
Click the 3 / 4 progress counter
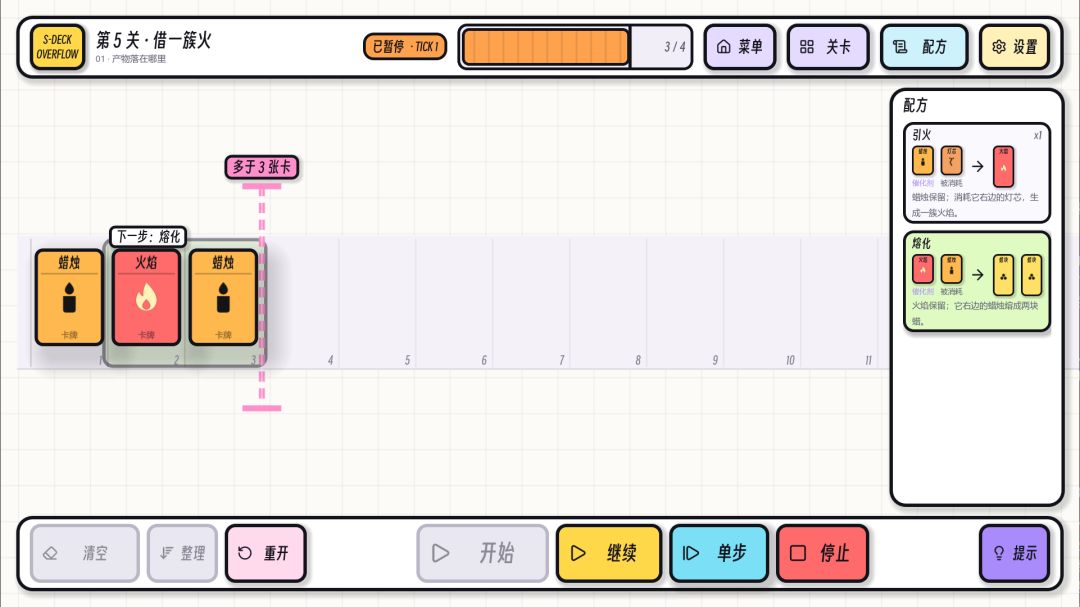(674, 47)
